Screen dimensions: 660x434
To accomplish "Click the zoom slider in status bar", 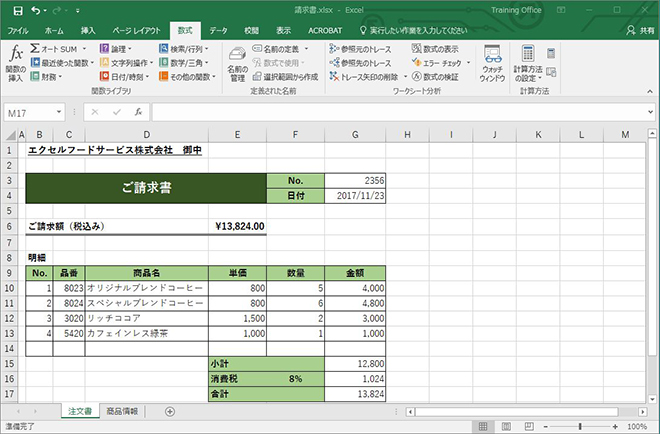I will (x=598, y=425).
